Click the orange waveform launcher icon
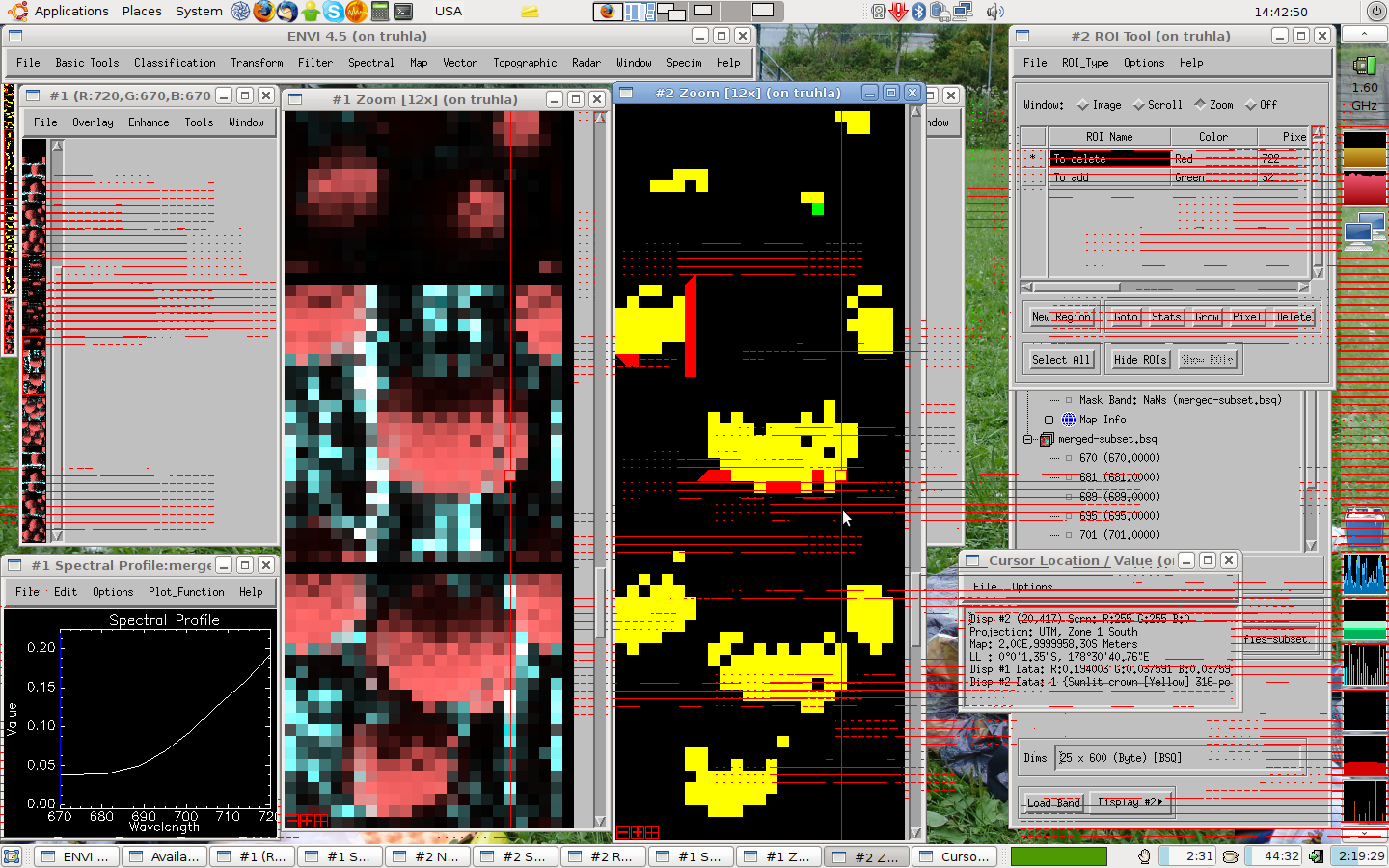The width and height of the screenshot is (1389, 868). pyautogui.click(x=357, y=12)
